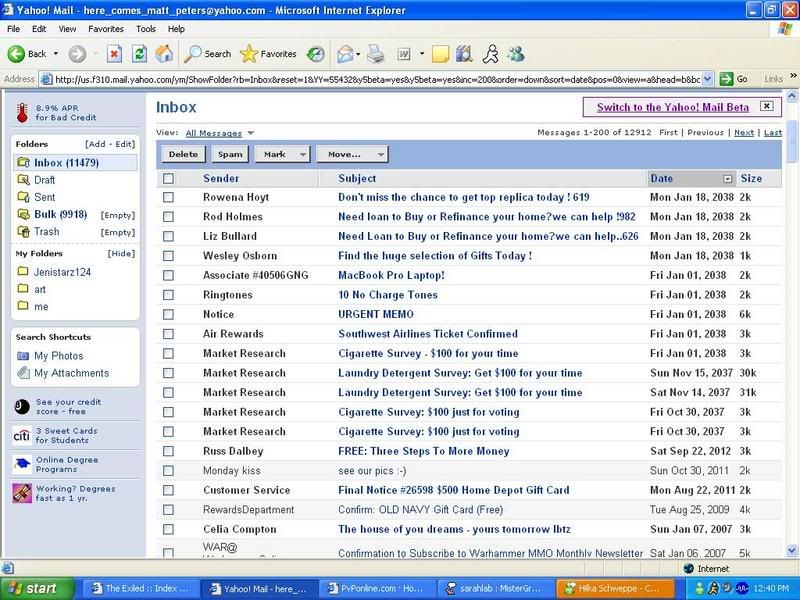
Task: Click the diploma scroll ad icon
Action: pos(22,493)
